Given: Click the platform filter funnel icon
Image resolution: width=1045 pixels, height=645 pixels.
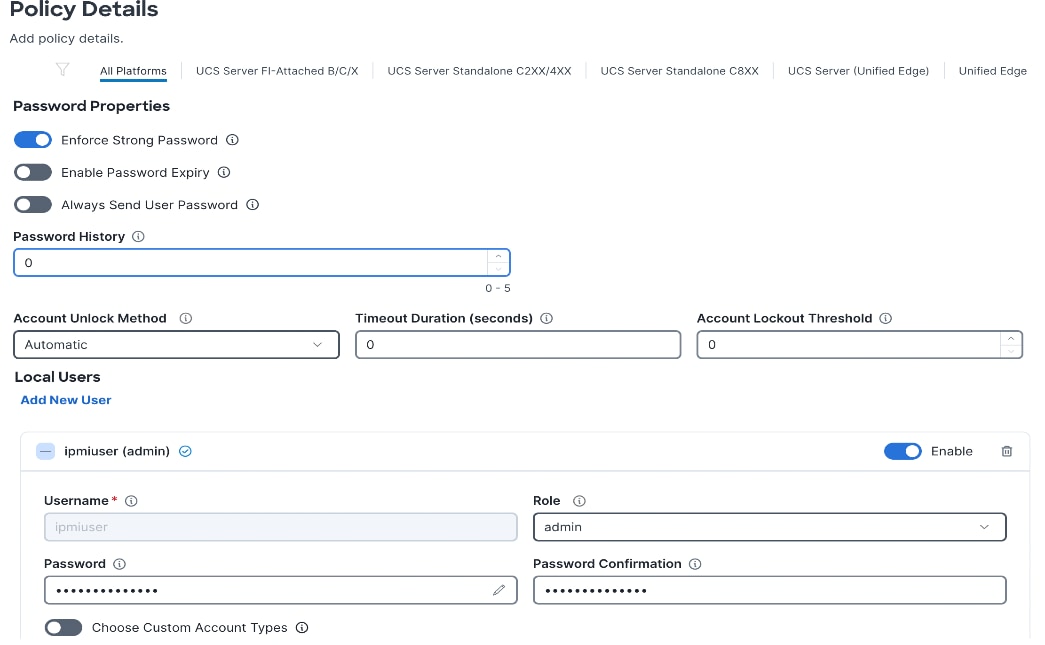Looking at the screenshot, I should [x=62, y=69].
